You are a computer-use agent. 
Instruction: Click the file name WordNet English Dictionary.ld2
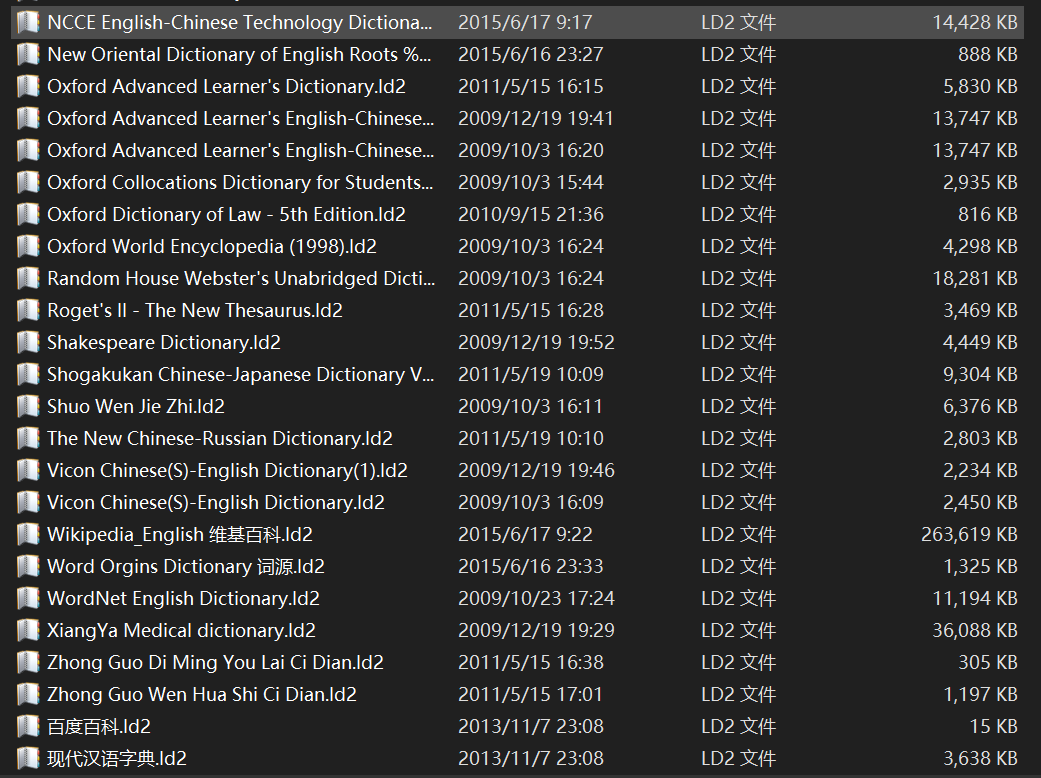pyautogui.click(x=183, y=599)
